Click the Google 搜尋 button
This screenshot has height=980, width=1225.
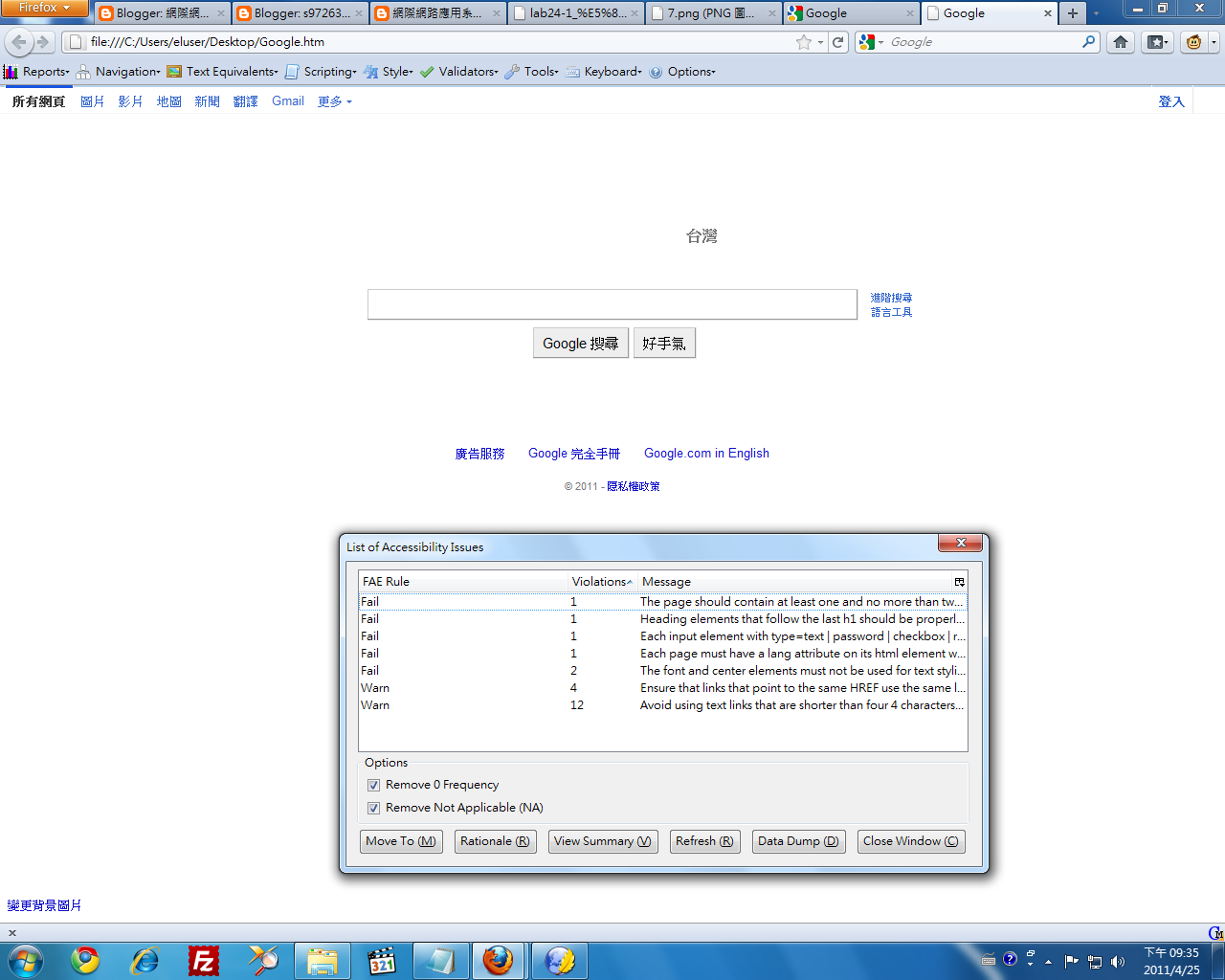(581, 344)
